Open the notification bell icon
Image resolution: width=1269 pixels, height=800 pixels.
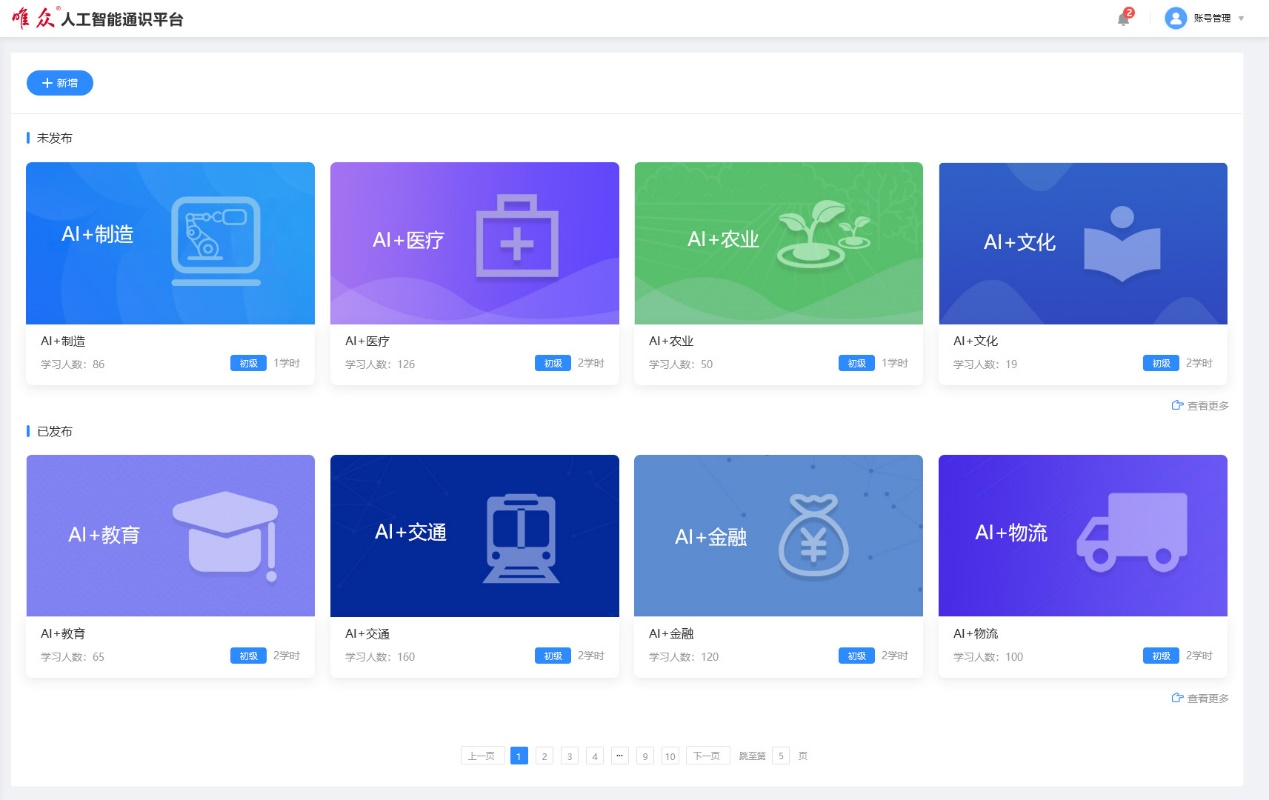[1123, 19]
